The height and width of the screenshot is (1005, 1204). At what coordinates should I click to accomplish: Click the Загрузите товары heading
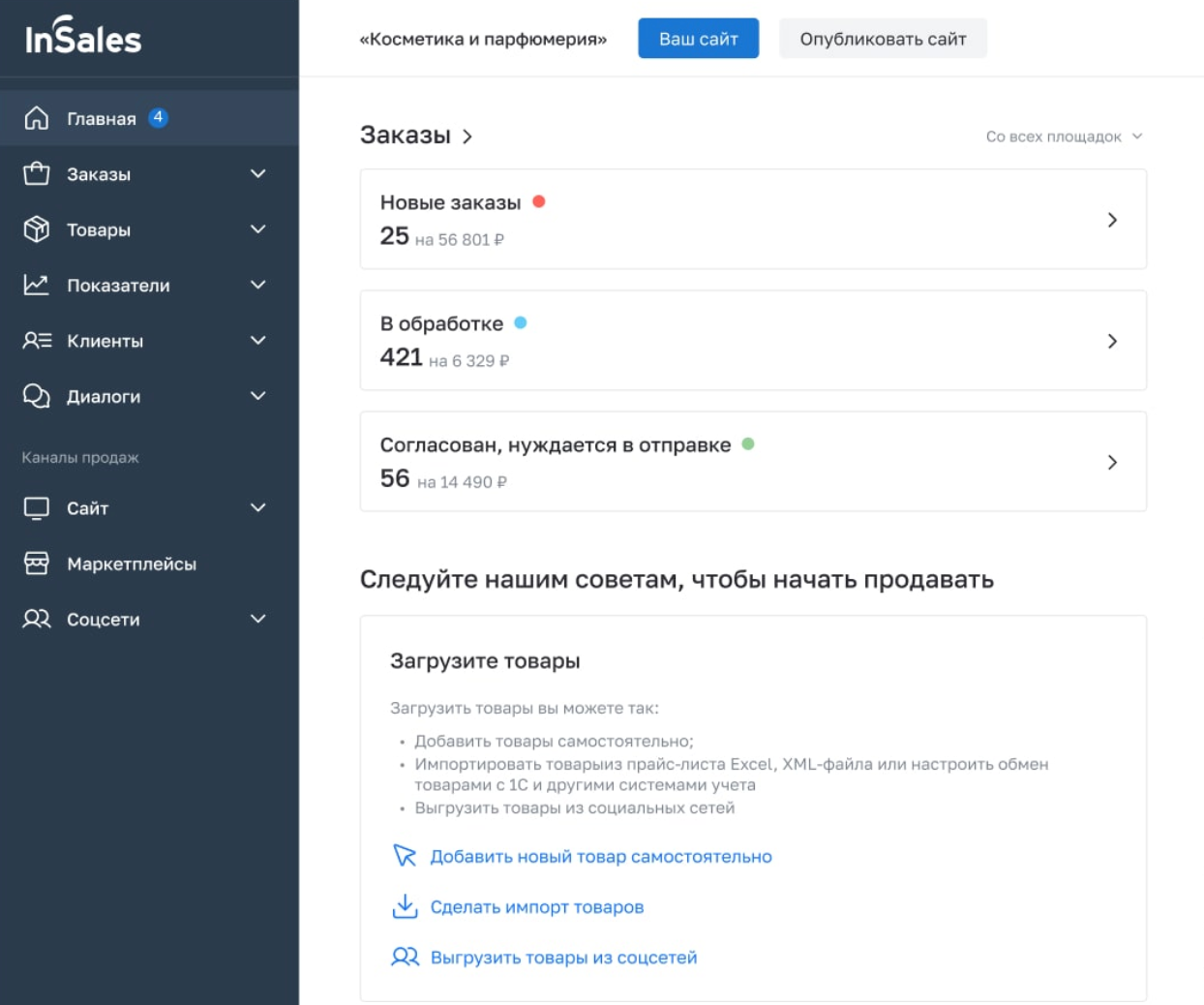485,660
